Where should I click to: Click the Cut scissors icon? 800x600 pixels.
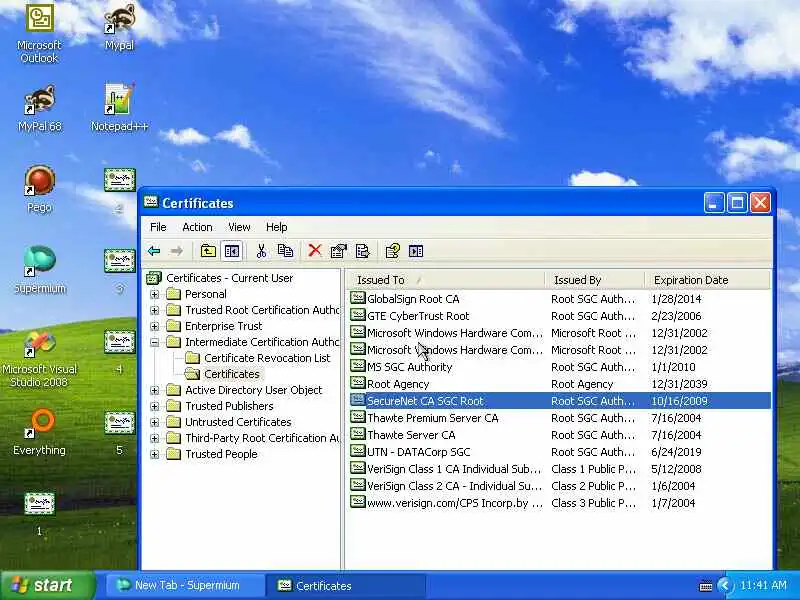(x=261, y=251)
